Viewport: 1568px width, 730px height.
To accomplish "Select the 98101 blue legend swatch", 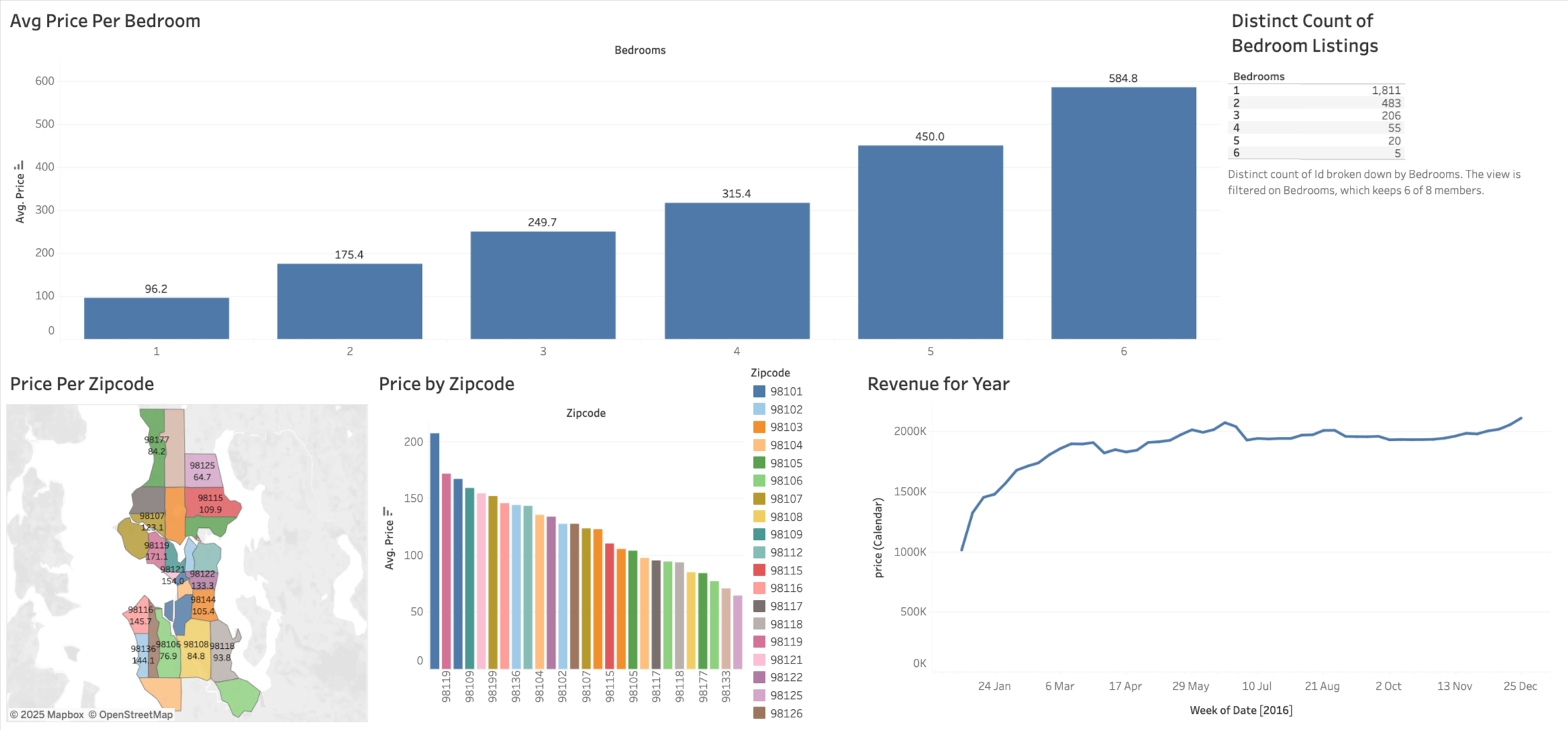I will click(759, 391).
